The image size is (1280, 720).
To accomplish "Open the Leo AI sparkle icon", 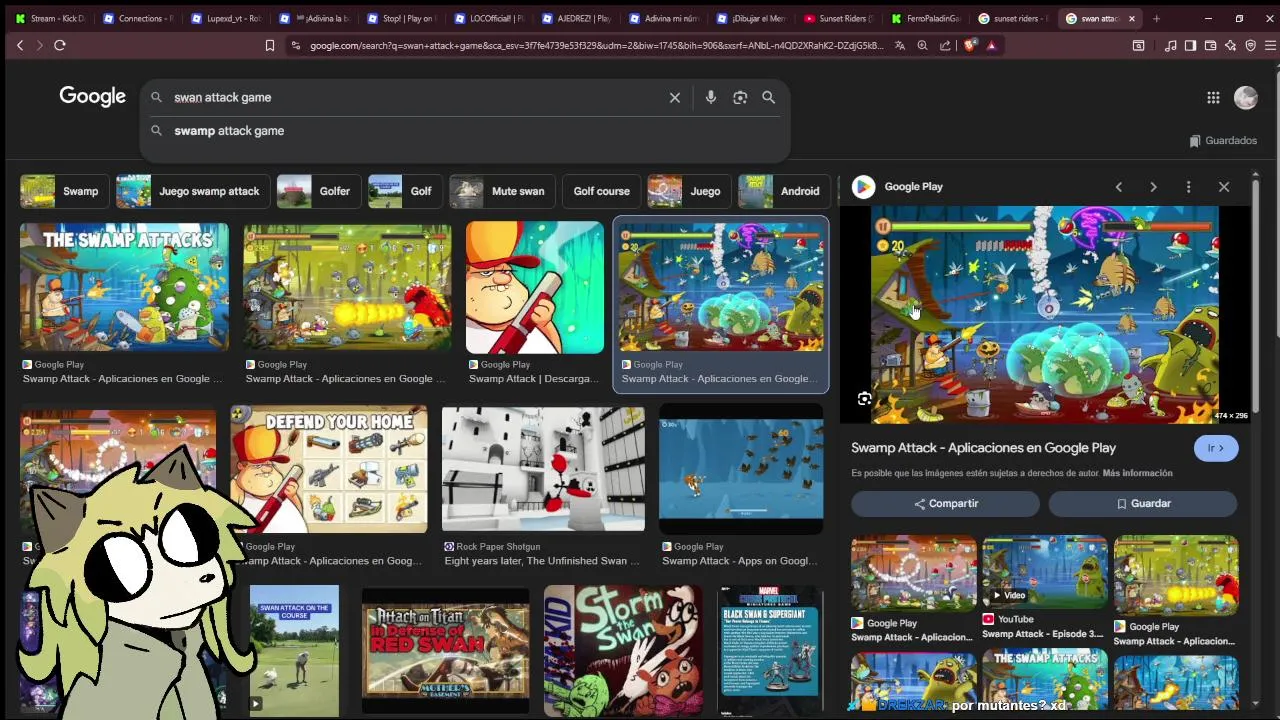I will tap(1230, 45).
